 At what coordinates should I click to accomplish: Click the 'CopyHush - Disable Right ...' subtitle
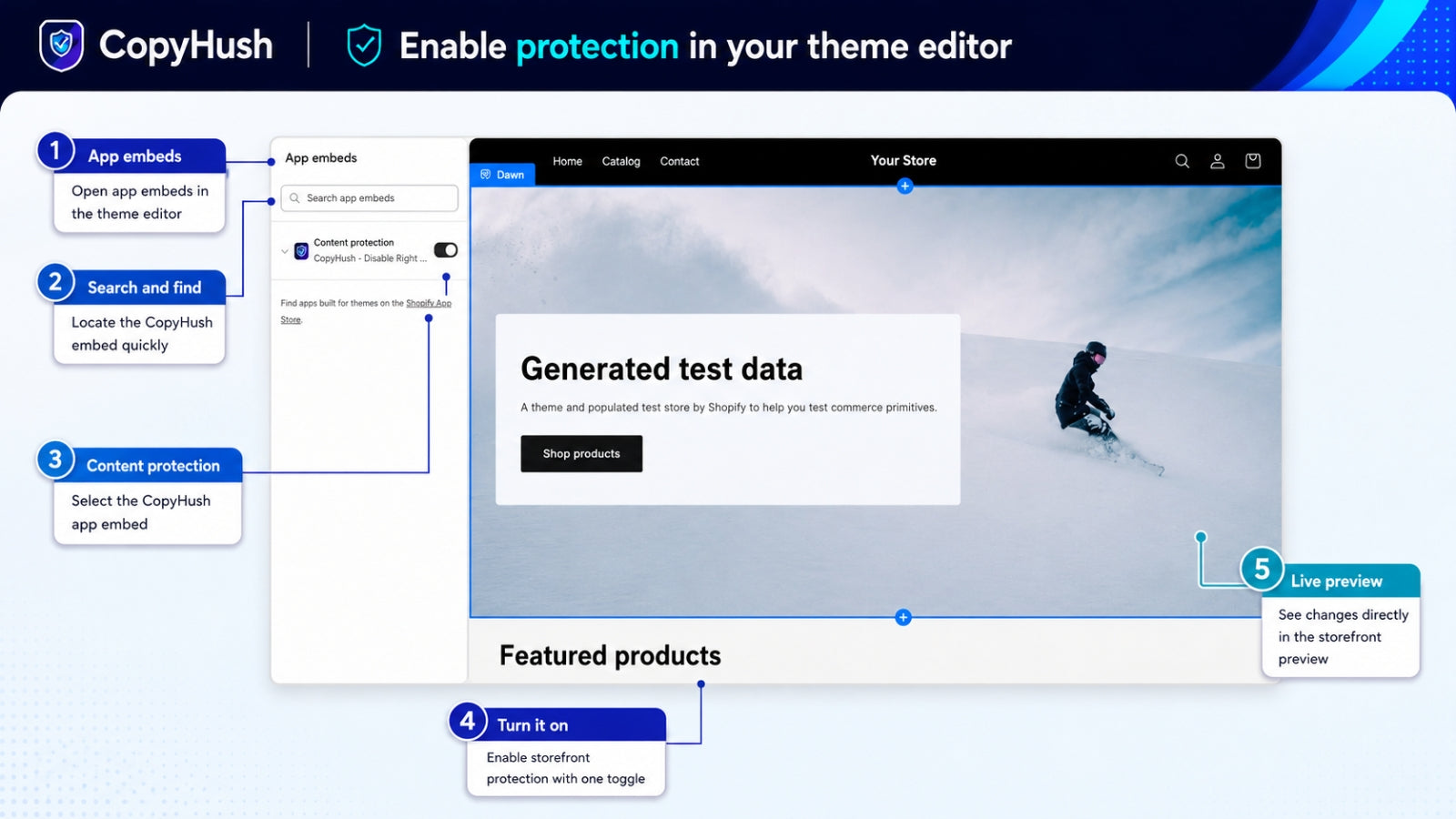point(370,258)
